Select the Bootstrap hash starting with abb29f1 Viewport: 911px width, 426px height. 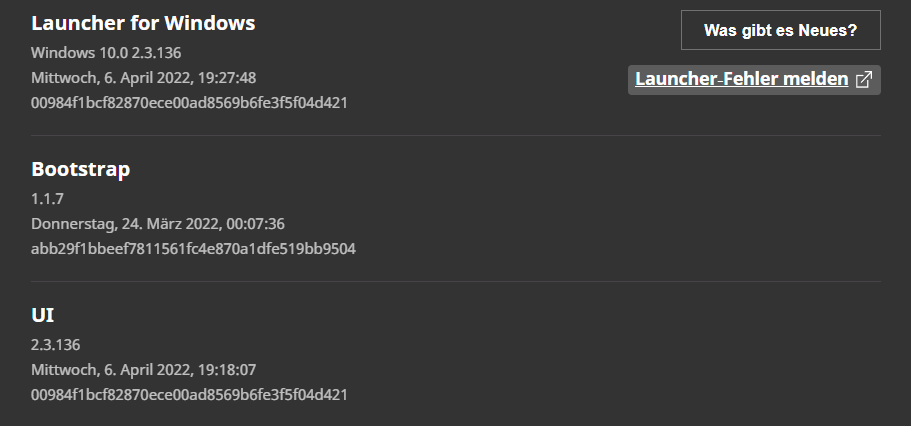(x=193, y=248)
